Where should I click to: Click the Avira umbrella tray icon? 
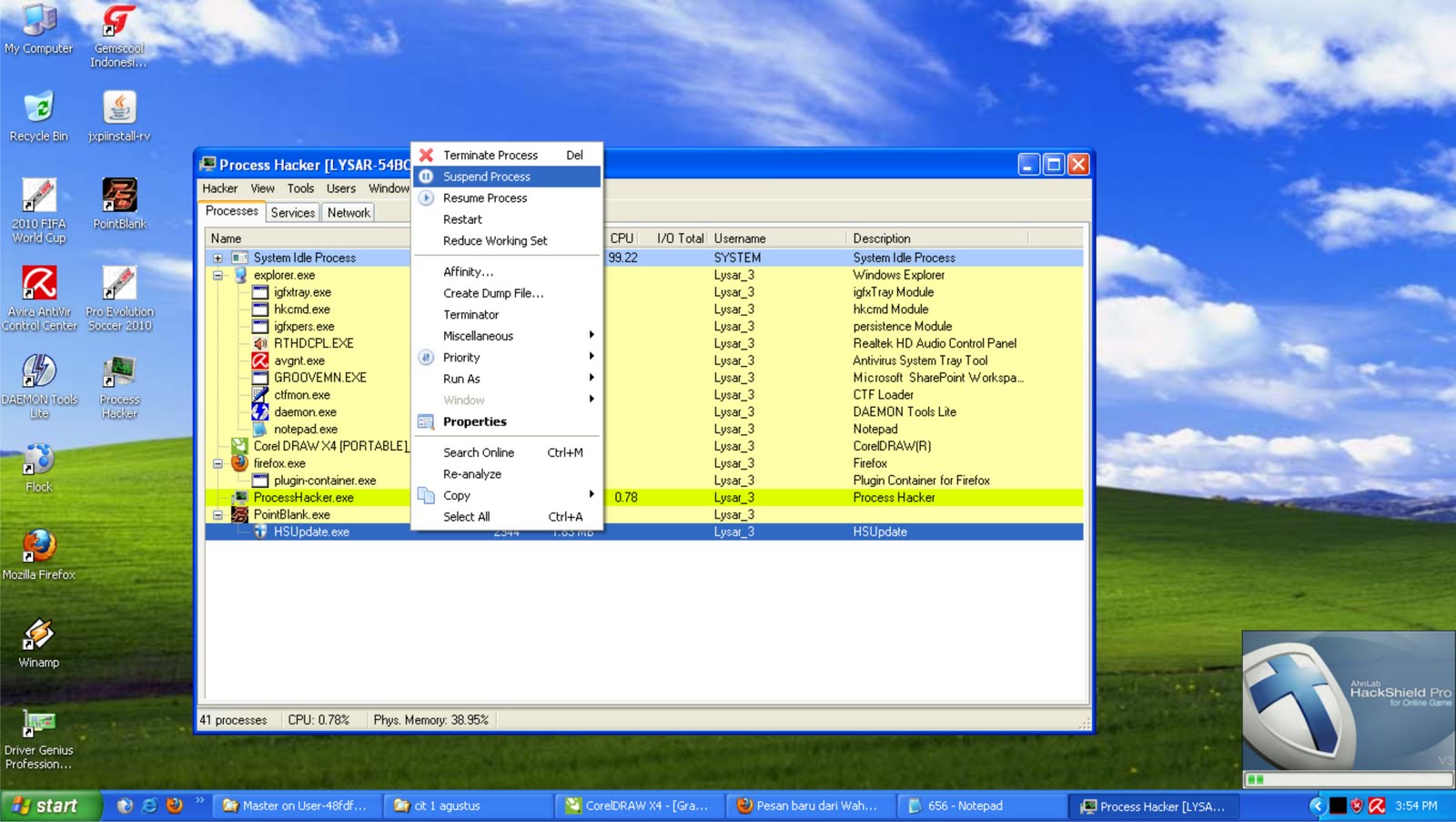[x=1377, y=806]
